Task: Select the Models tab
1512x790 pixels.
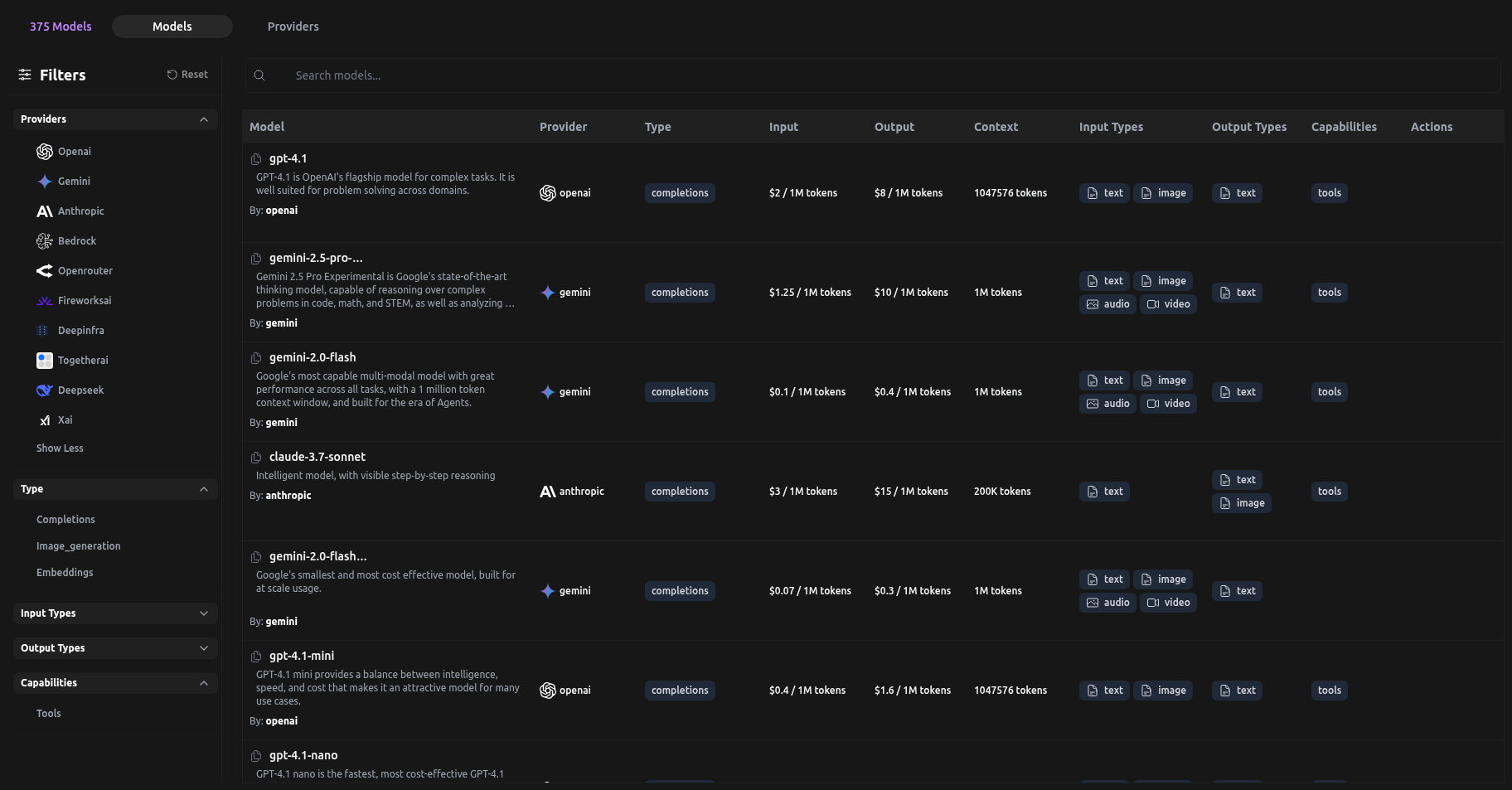Action: pyautogui.click(x=172, y=27)
